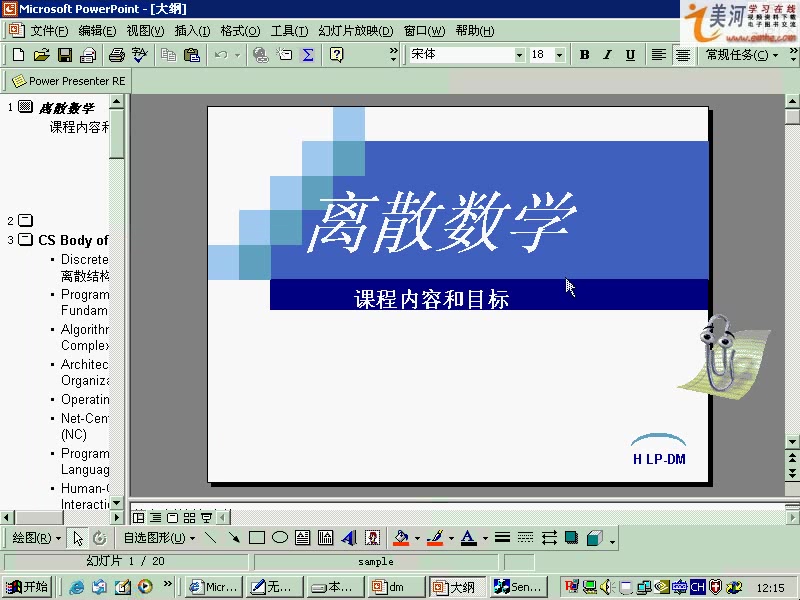Select the Rectangle drawing tool
800x600 pixels.
257,537
